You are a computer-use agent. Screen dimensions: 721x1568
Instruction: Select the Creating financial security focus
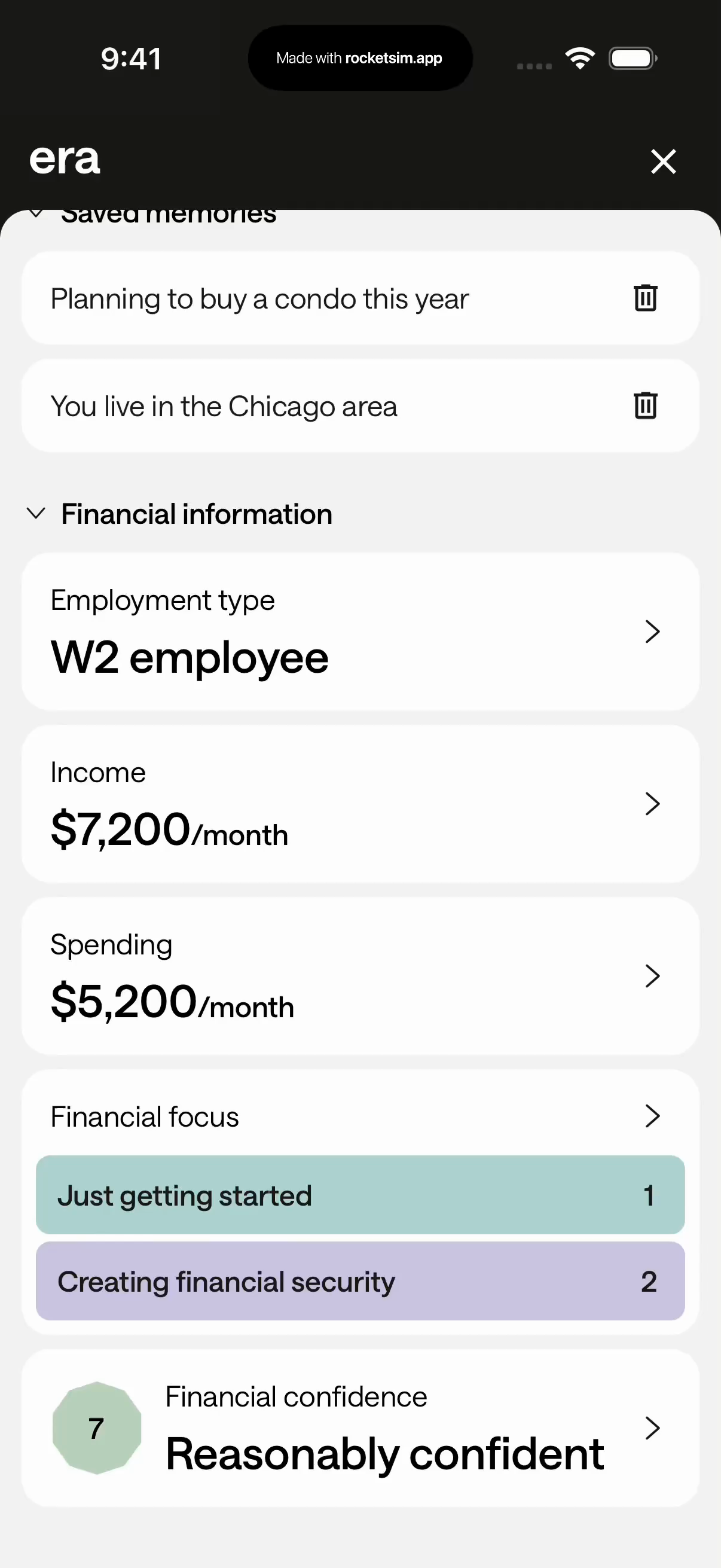coord(360,1282)
